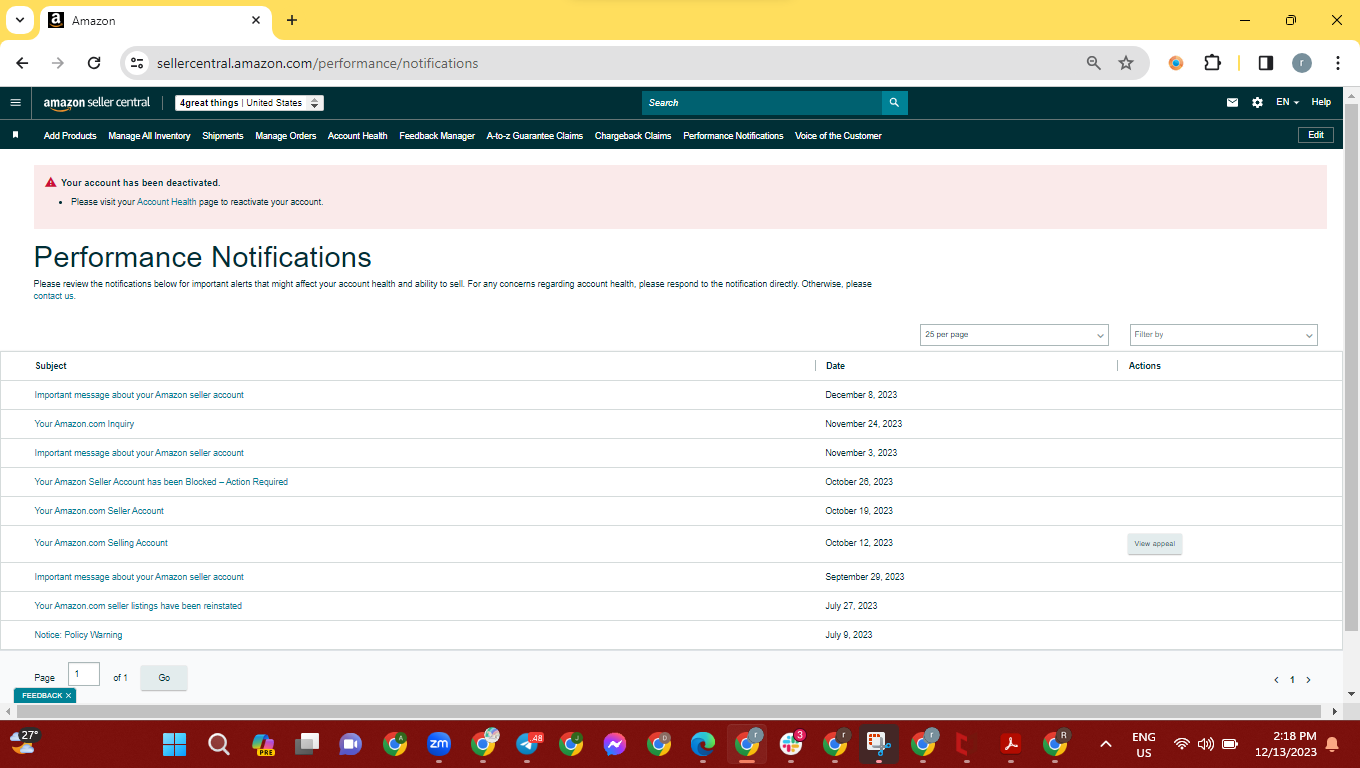Open the Chrome profile avatar
1360x768 pixels.
point(1302,63)
